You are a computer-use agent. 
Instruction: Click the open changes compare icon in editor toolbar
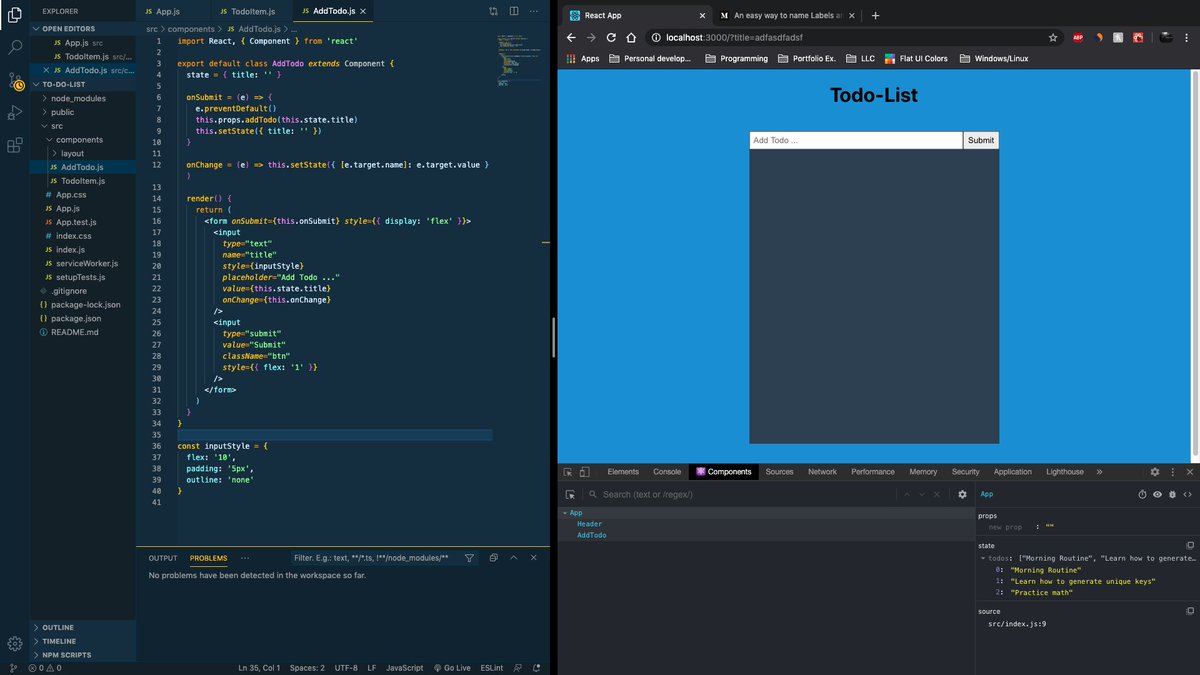coord(493,11)
